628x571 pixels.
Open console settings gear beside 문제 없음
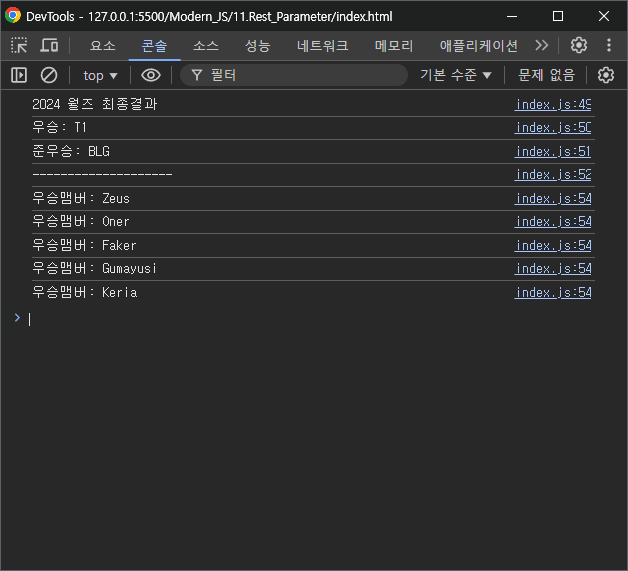(x=606, y=75)
